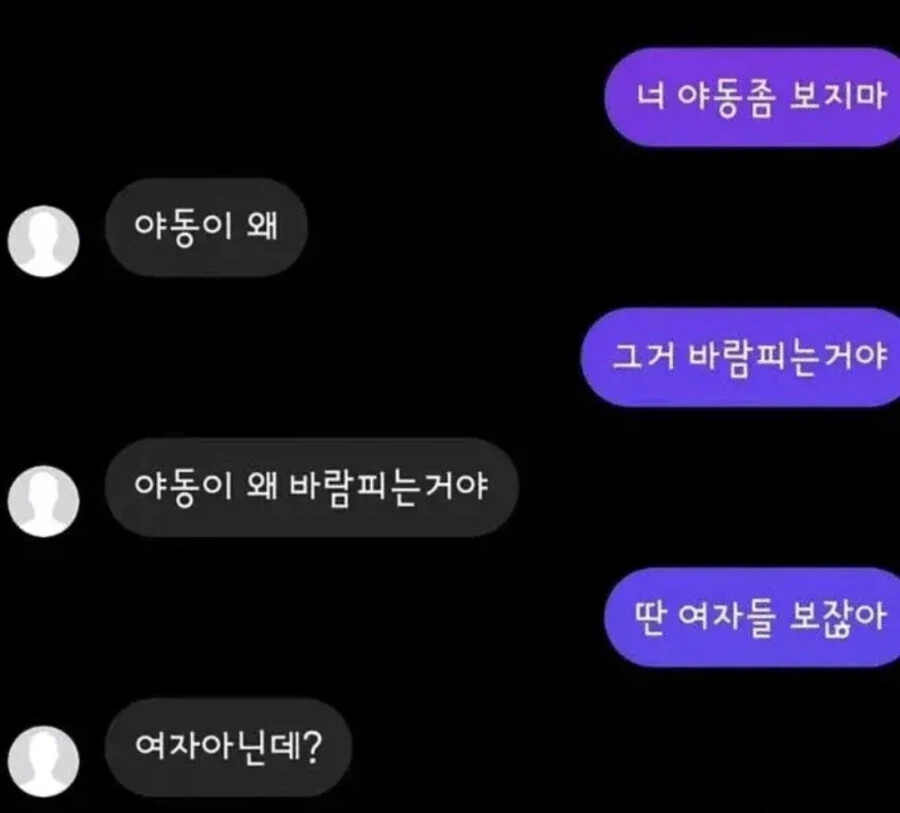The image size is (900, 813).
Task: Tap the gray '야동이 왜 바람피는거야' bubble
Action: (x=312, y=487)
